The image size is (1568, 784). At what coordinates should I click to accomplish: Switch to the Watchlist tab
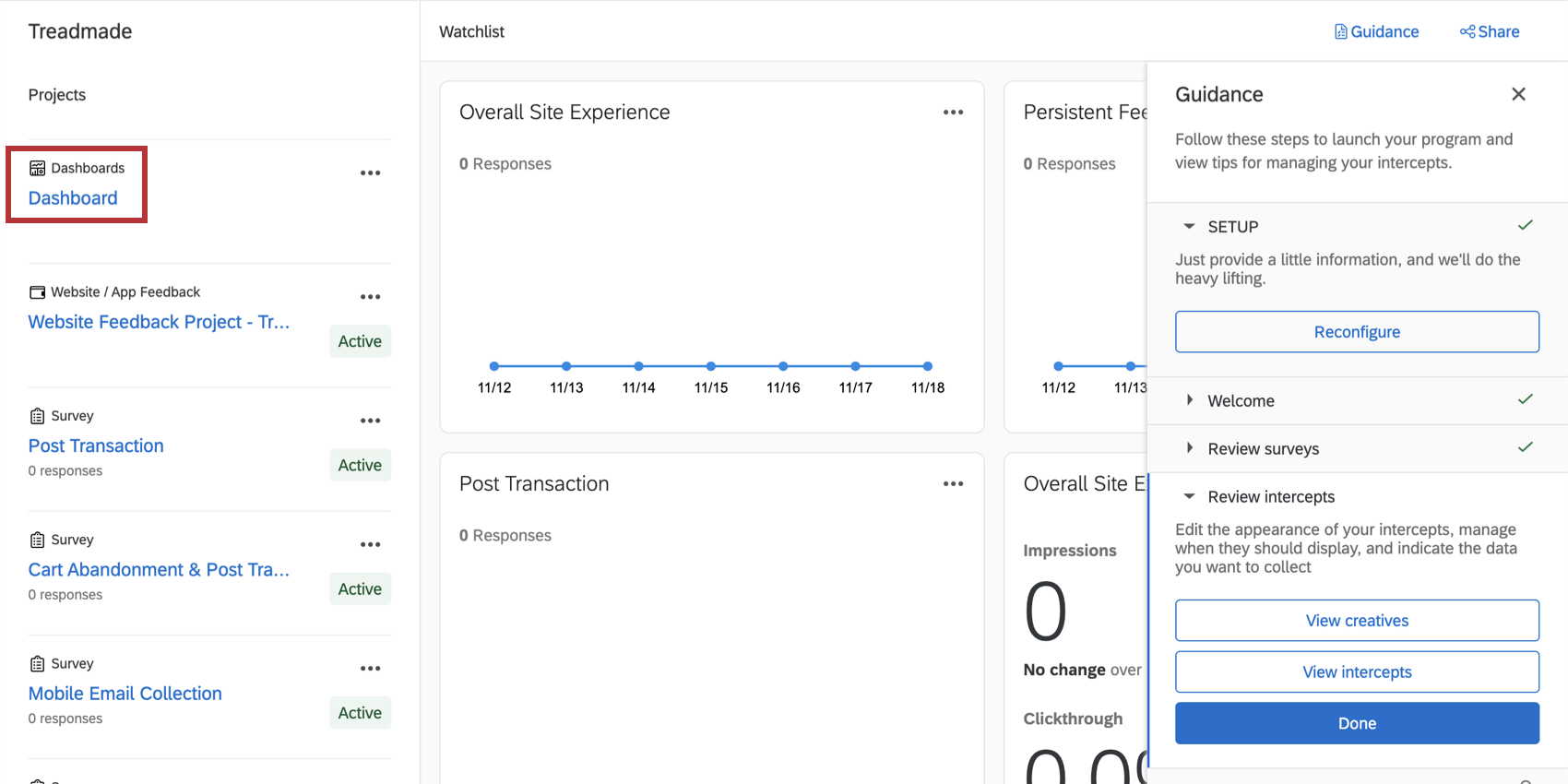coord(471,30)
